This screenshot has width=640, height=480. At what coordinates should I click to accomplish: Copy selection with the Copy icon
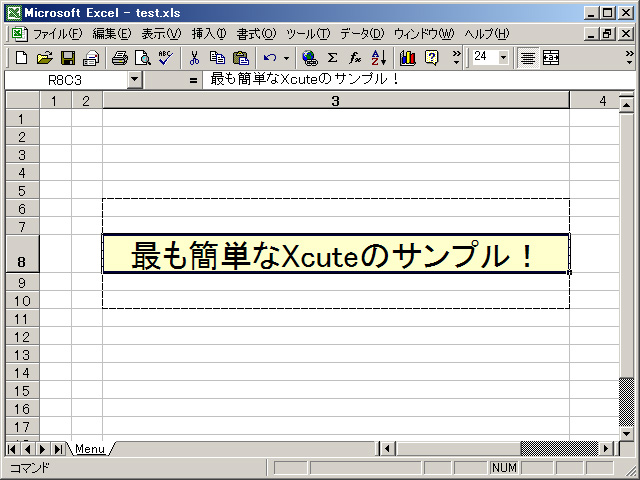217,58
